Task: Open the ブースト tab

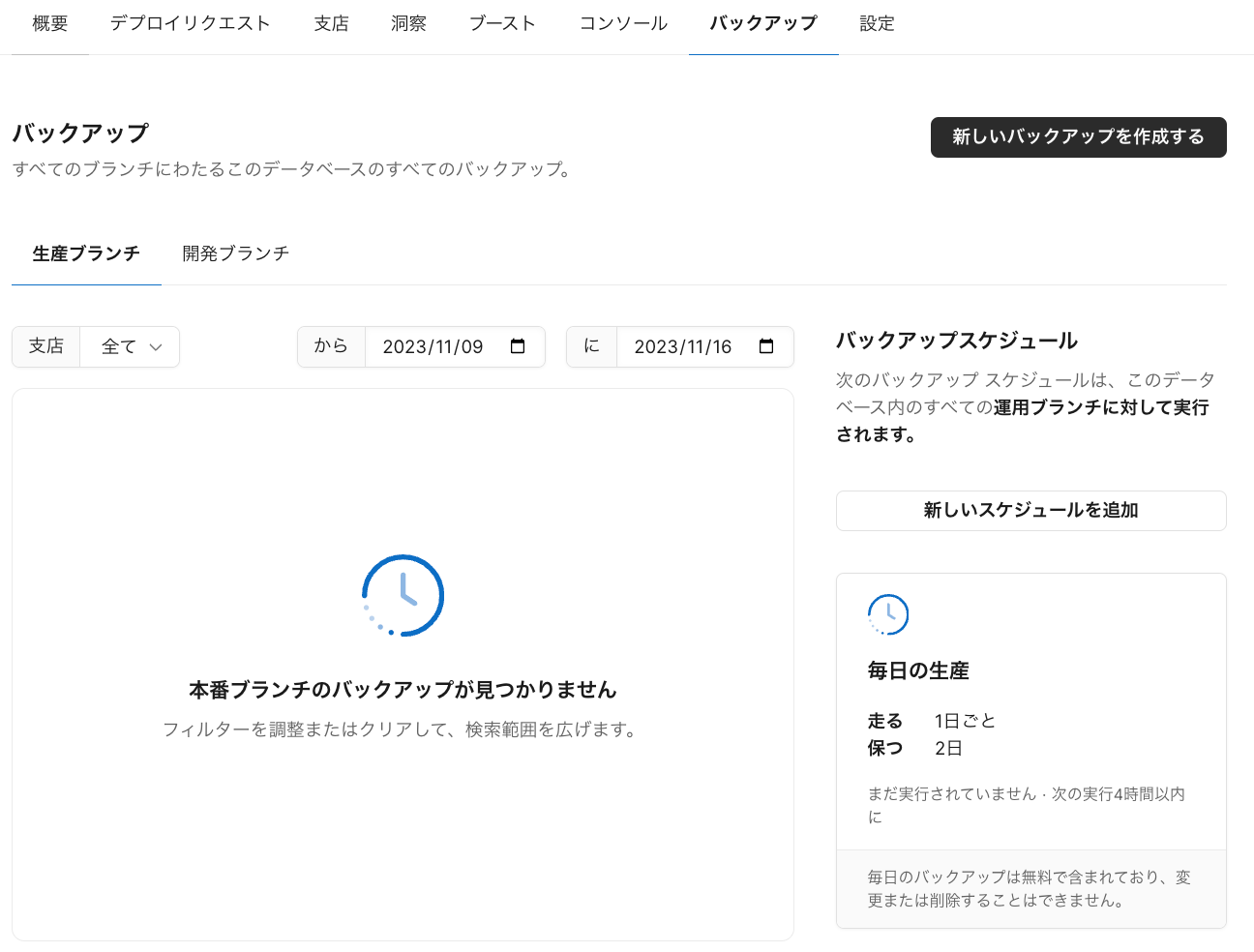Action: pos(502,23)
